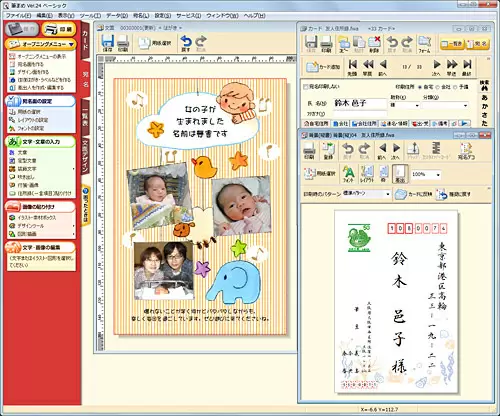Open the ファイル menu
Viewport: 500px width, 416px height.
coord(18,16)
